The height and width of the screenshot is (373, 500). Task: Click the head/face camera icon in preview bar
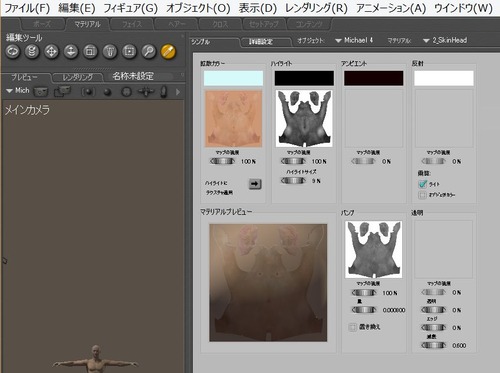click(x=126, y=92)
